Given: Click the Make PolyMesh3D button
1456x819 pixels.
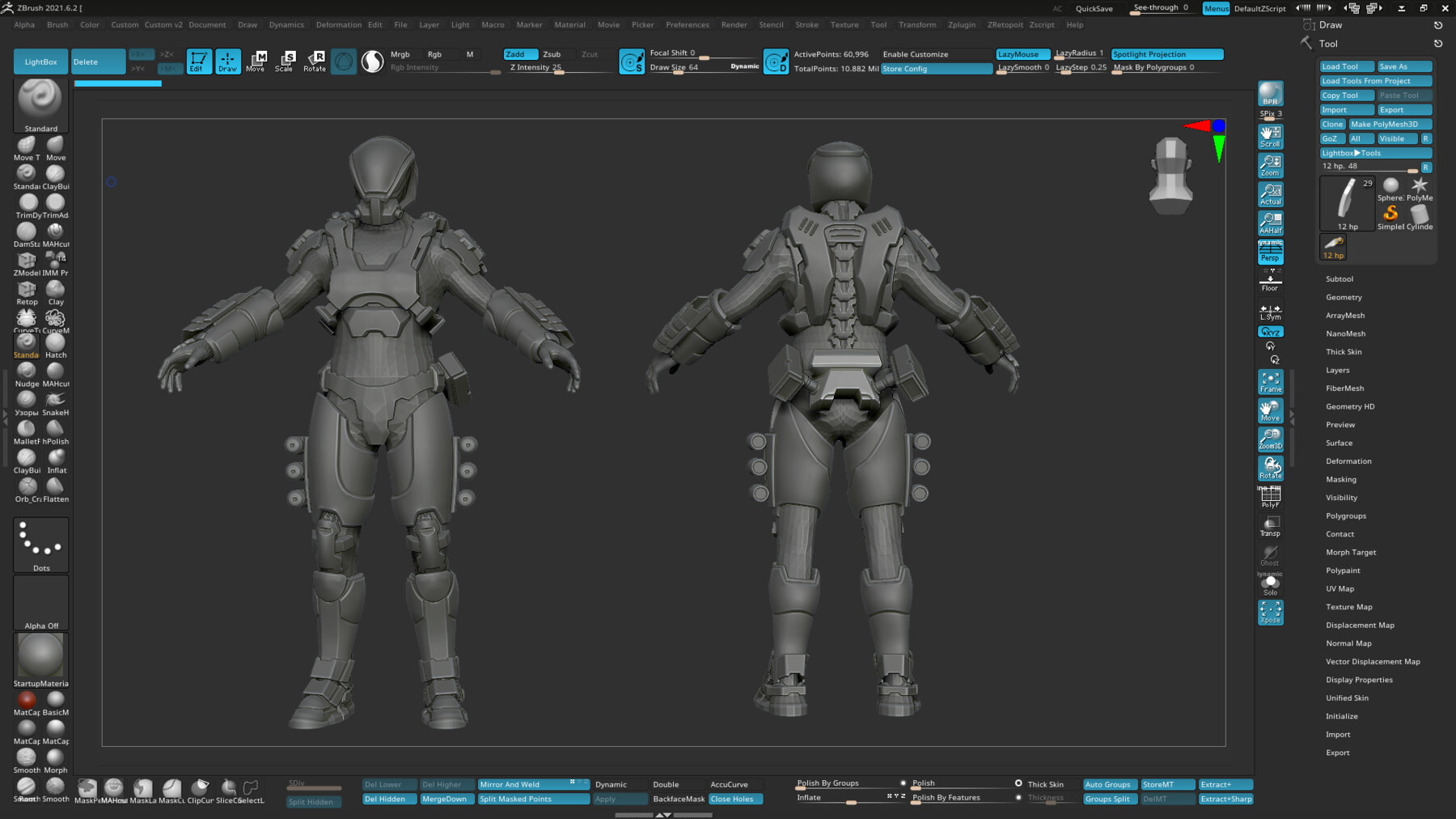Looking at the screenshot, I should (x=1389, y=124).
